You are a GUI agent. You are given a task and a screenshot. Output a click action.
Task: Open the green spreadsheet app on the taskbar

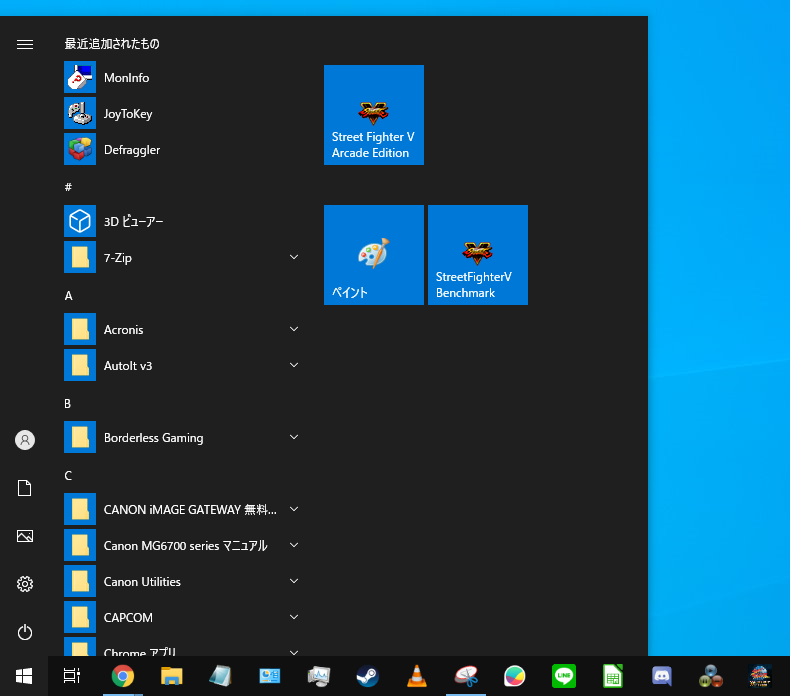(613, 676)
